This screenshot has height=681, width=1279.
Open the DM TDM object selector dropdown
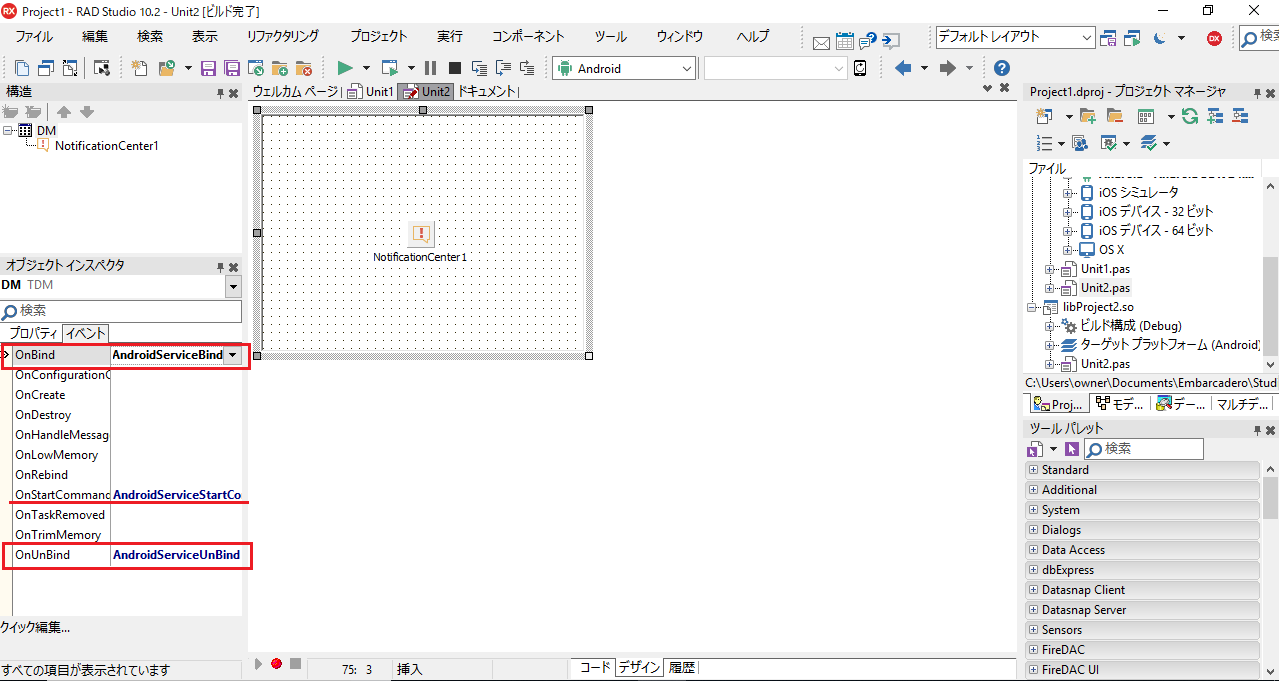pyautogui.click(x=233, y=286)
